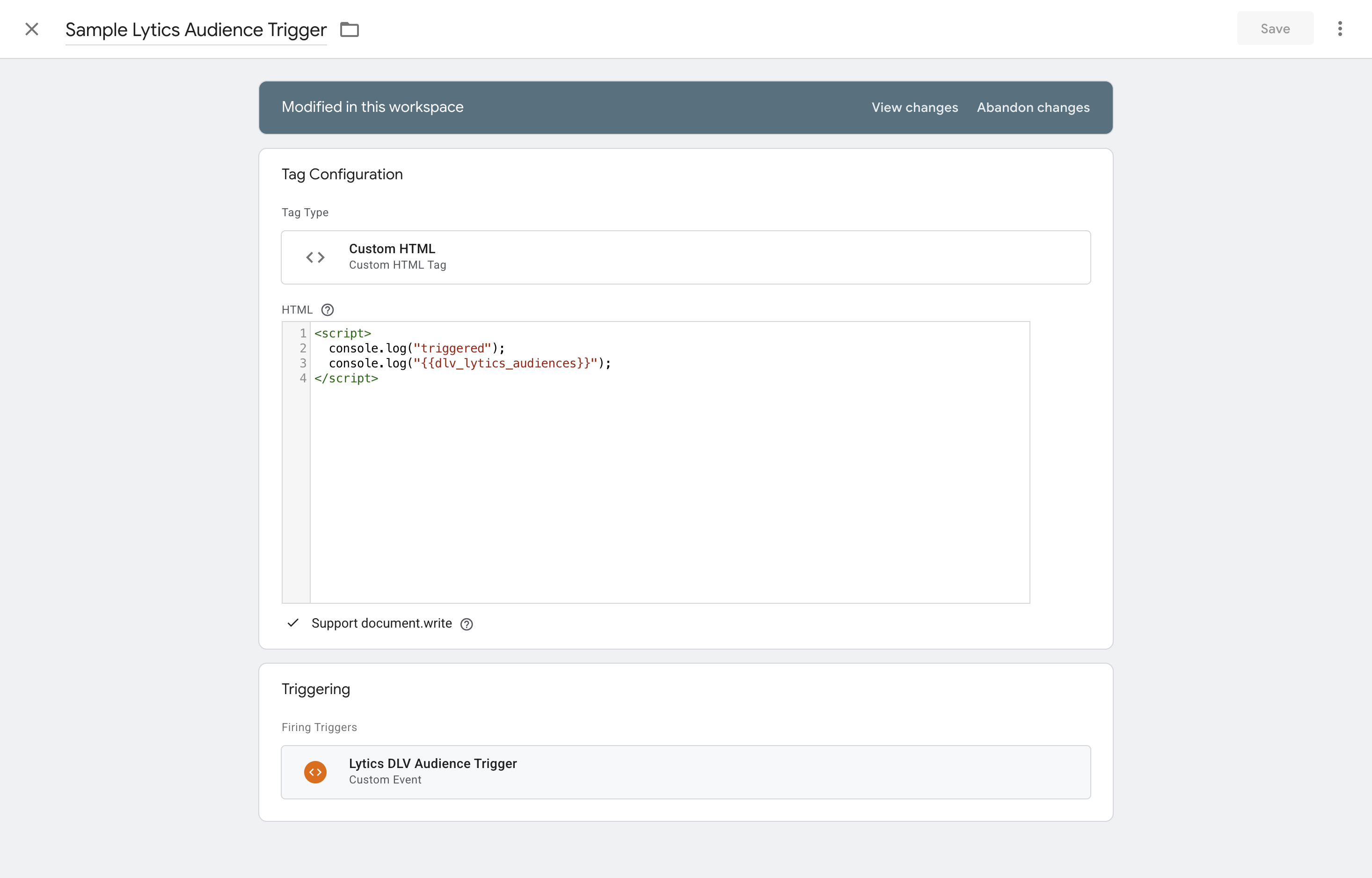
Task: Click inside the HTML code editor
Action: (656, 462)
